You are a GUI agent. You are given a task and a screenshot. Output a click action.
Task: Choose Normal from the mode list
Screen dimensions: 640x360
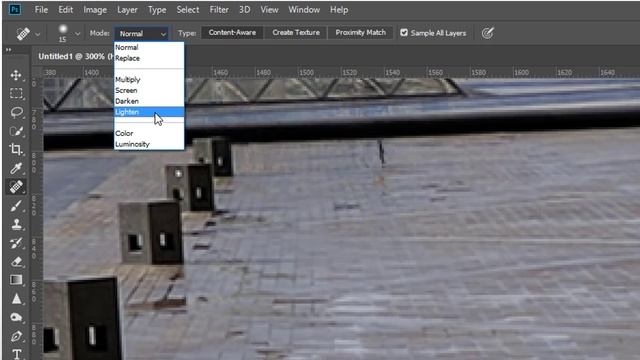point(149,47)
